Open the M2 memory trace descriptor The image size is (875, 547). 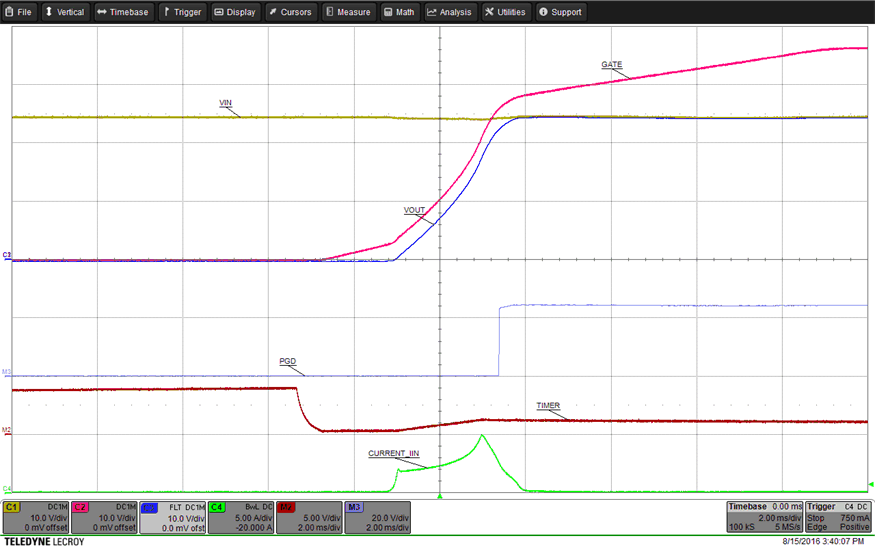click(307, 517)
